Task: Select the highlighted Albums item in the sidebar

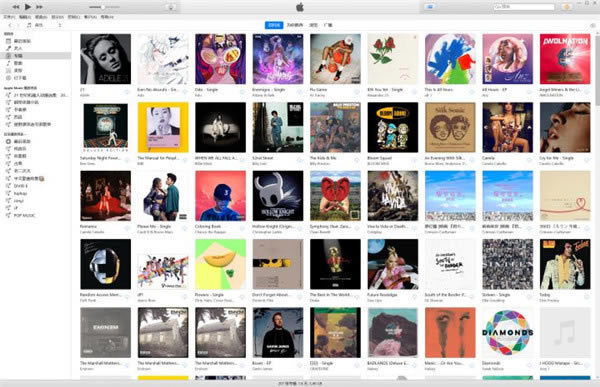Action: click(x=35, y=56)
